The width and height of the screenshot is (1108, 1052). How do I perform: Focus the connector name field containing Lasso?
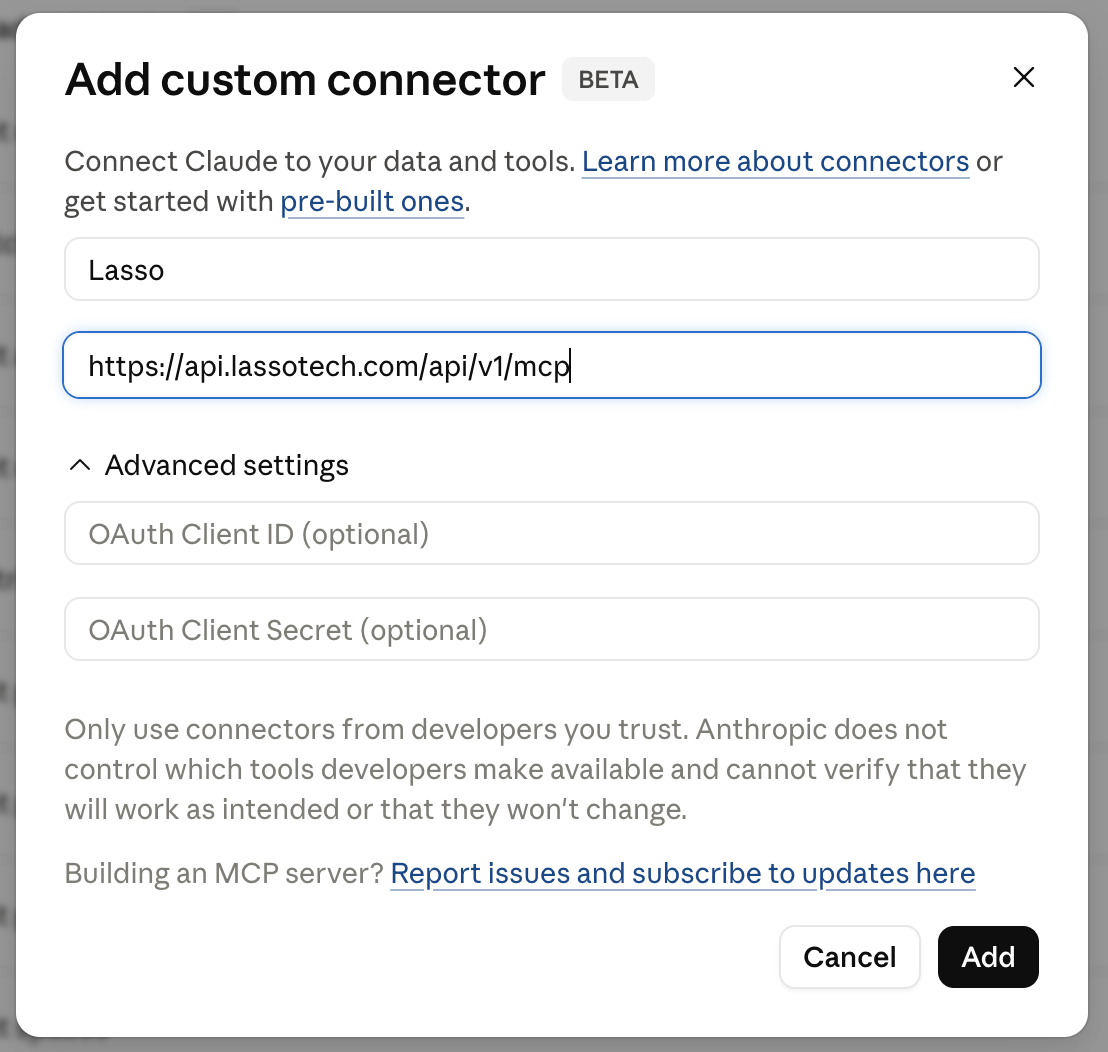point(552,269)
